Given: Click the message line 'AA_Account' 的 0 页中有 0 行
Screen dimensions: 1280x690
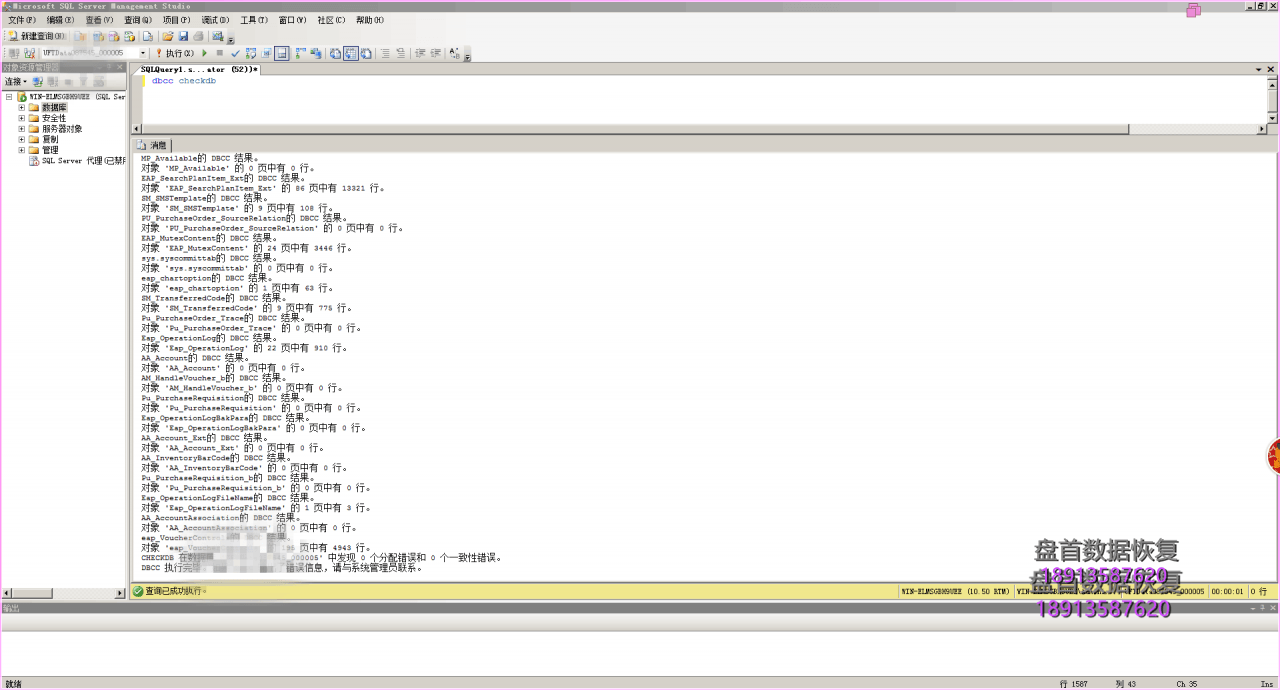Looking at the screenshot, I should 222,368.
